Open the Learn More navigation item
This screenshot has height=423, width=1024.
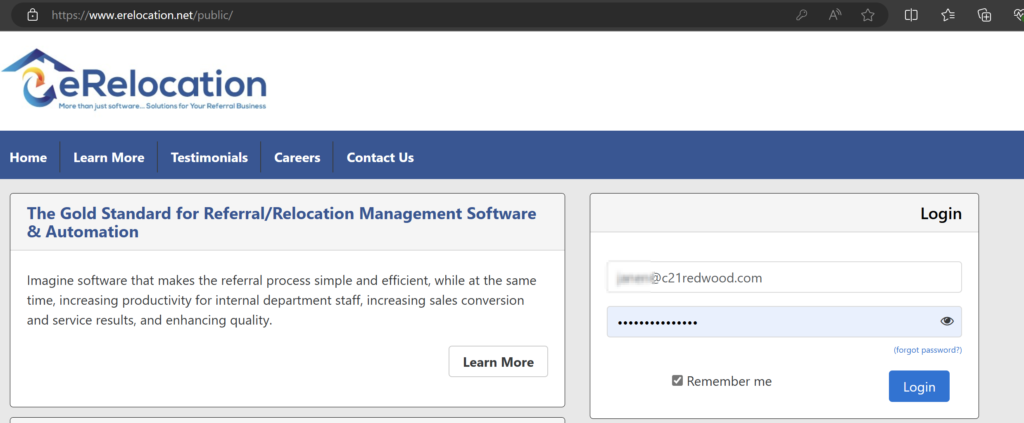pos(108,157)
